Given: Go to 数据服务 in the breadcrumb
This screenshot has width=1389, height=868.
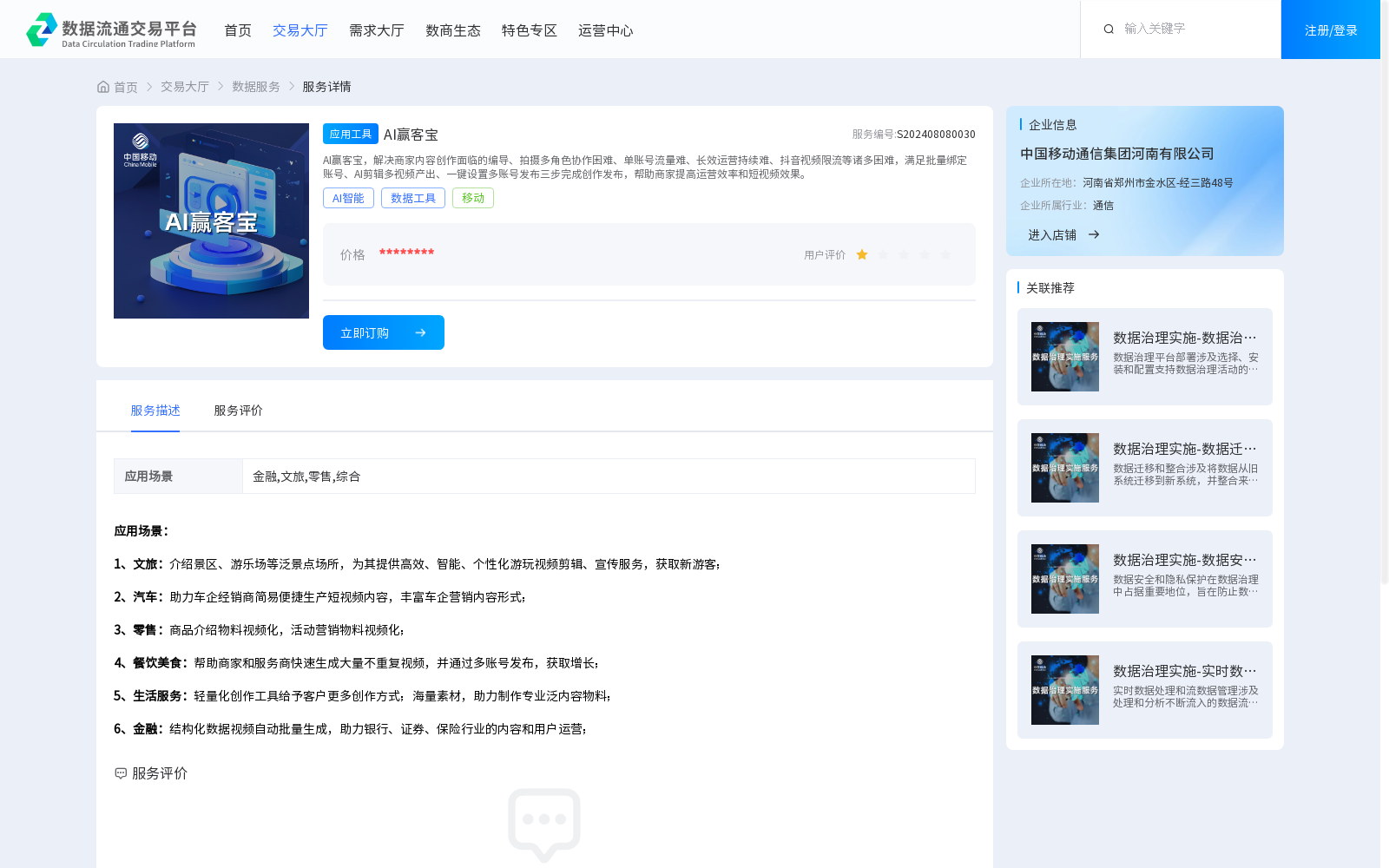Looking at the screenshot, I should [x=256, y=87].
